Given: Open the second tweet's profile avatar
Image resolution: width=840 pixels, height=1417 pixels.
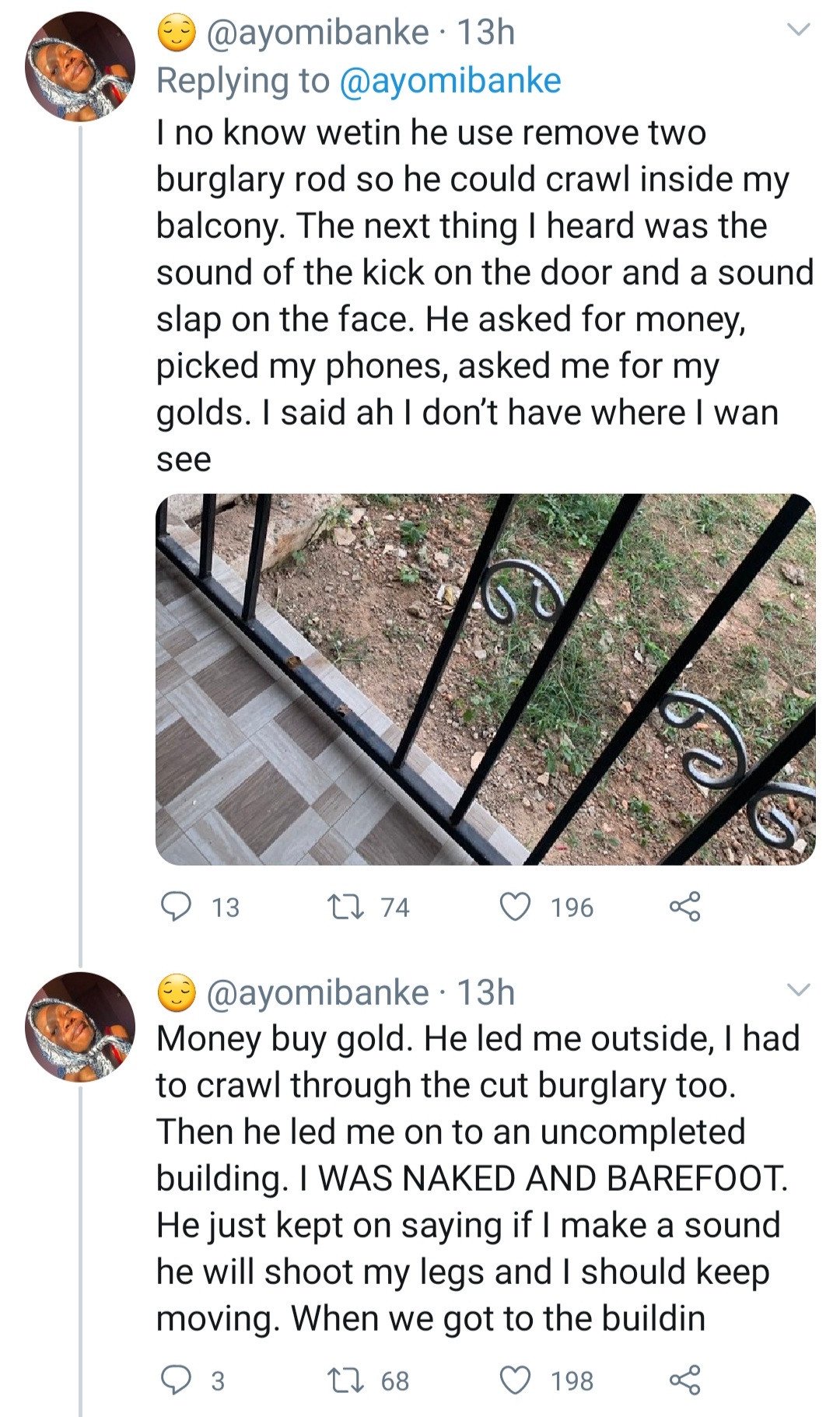Looking at the screenshot, I should 80,1027.
